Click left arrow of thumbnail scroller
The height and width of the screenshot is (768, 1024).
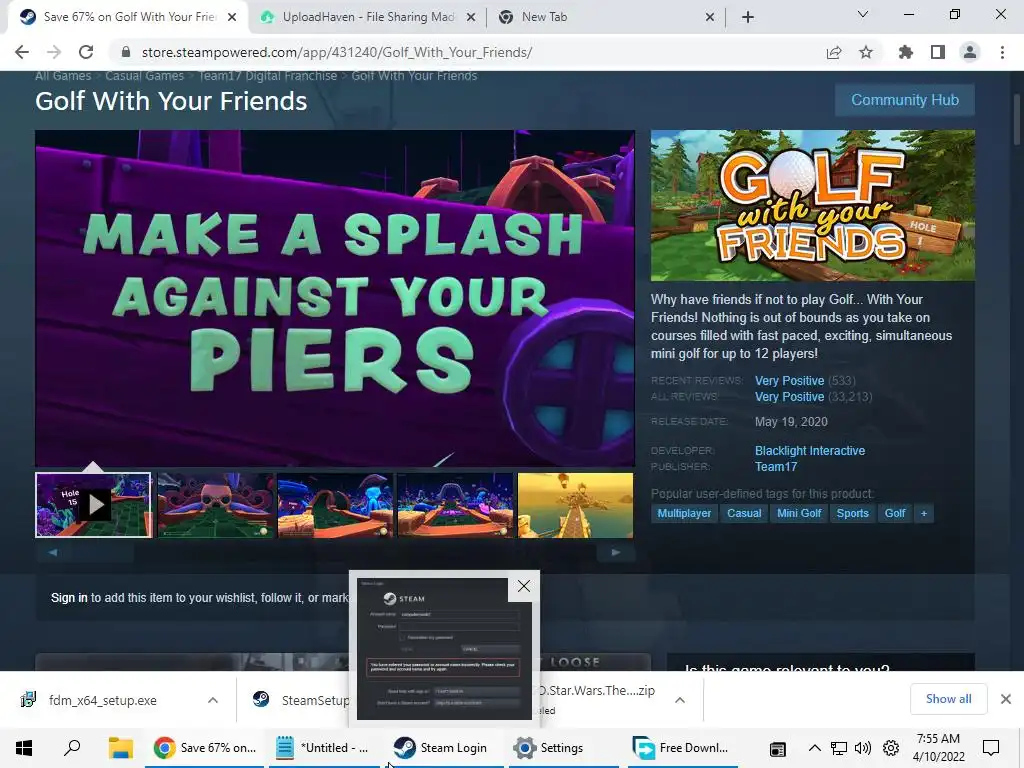[x=53, y=552]
